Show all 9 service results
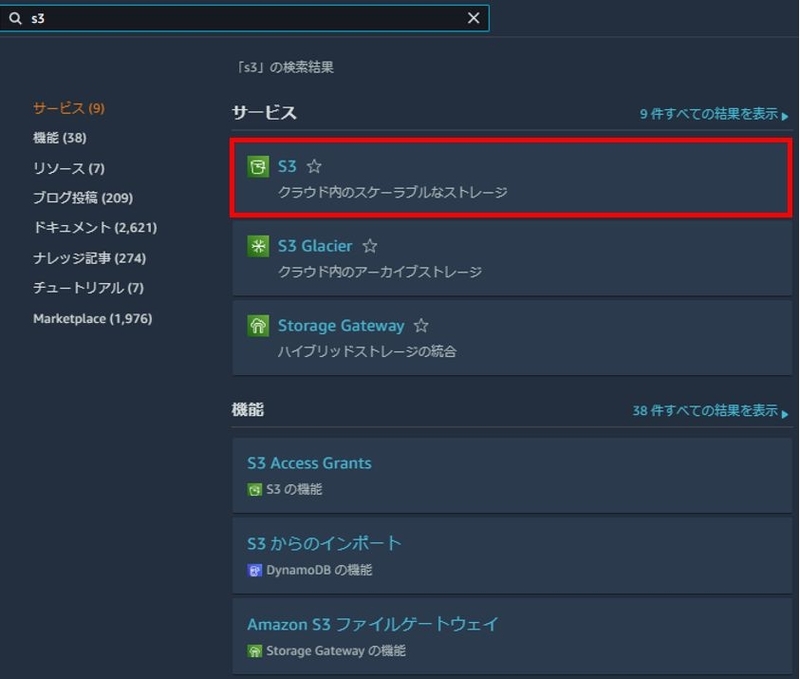The height and width of the screenshot is (679, 800). (714, 114)
